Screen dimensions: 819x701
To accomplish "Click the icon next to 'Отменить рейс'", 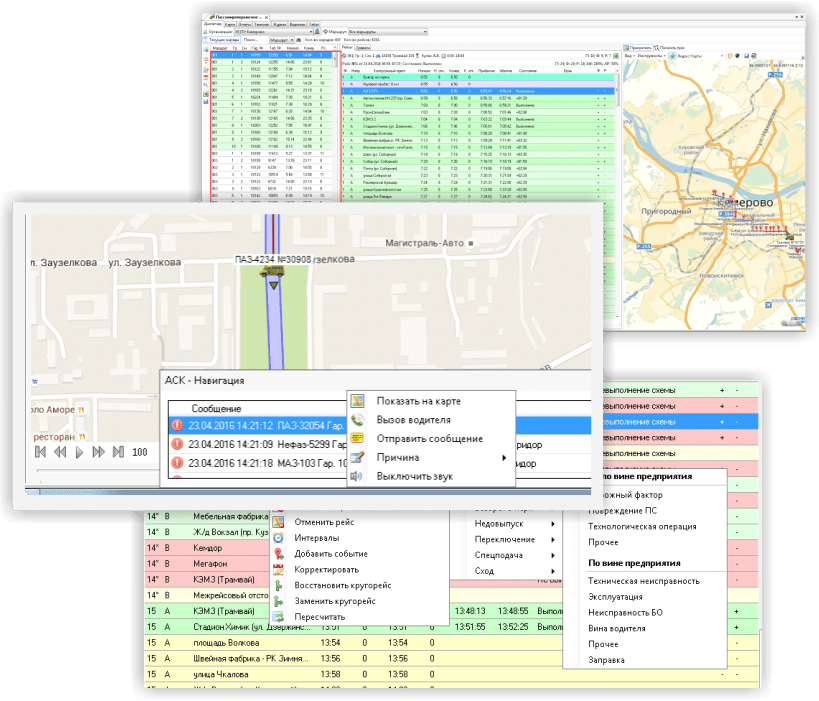I will coord(278,522).
